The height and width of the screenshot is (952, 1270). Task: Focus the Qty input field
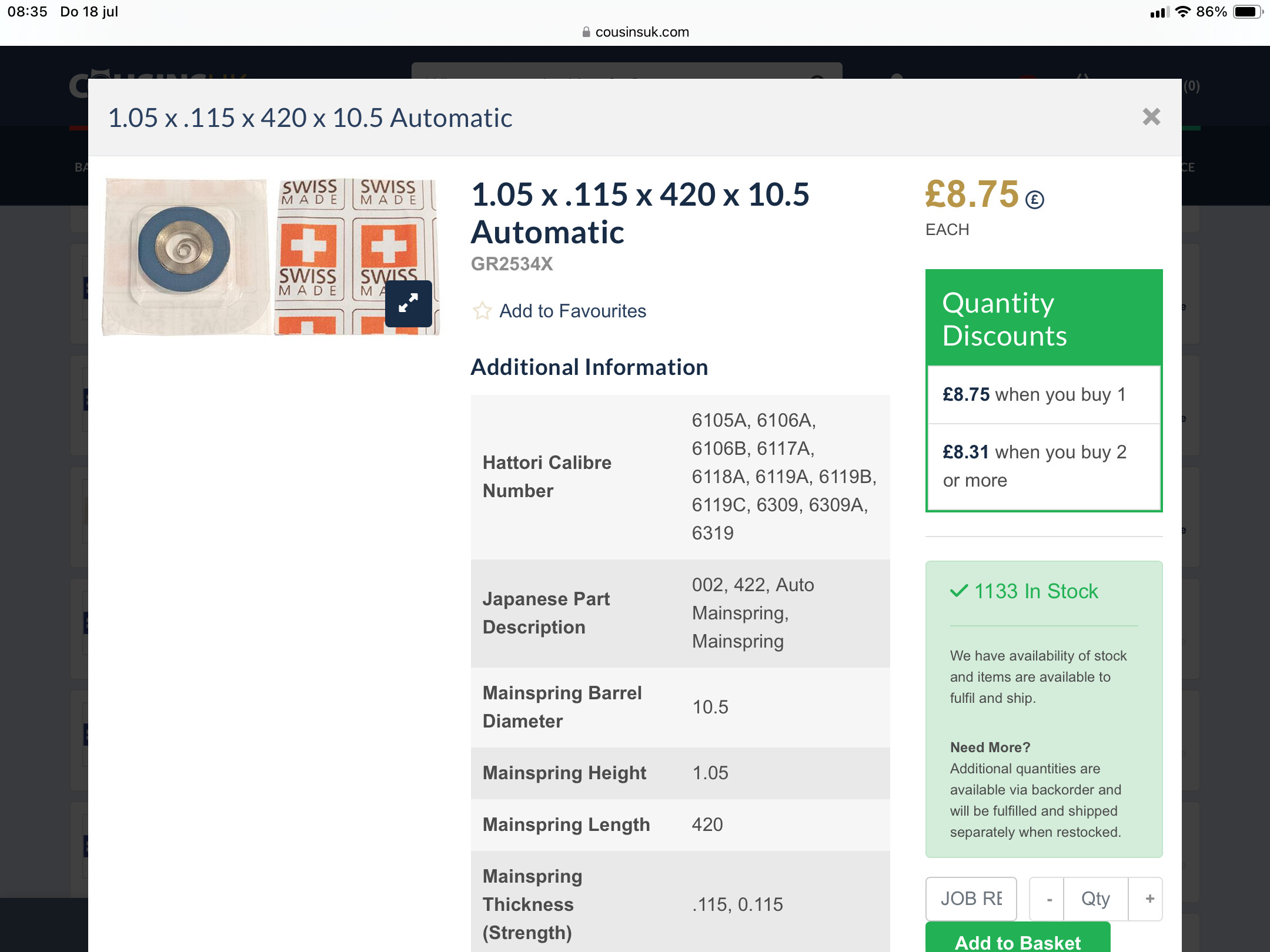click(1096, 899)
